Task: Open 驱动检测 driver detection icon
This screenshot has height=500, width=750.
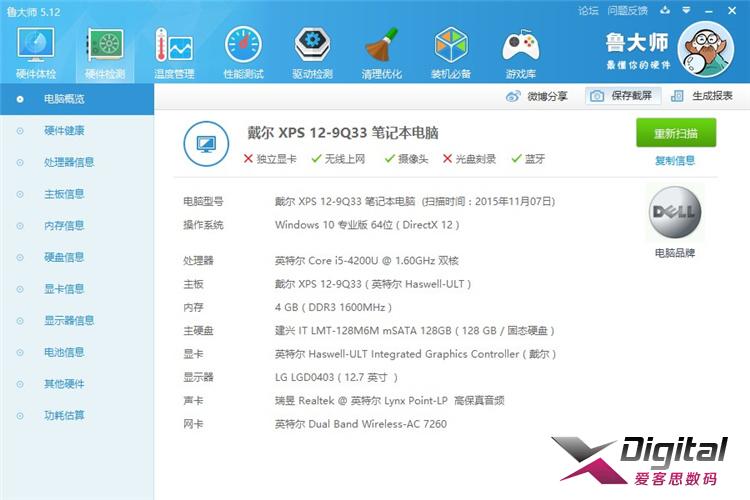Action: (x=312, y=53)
